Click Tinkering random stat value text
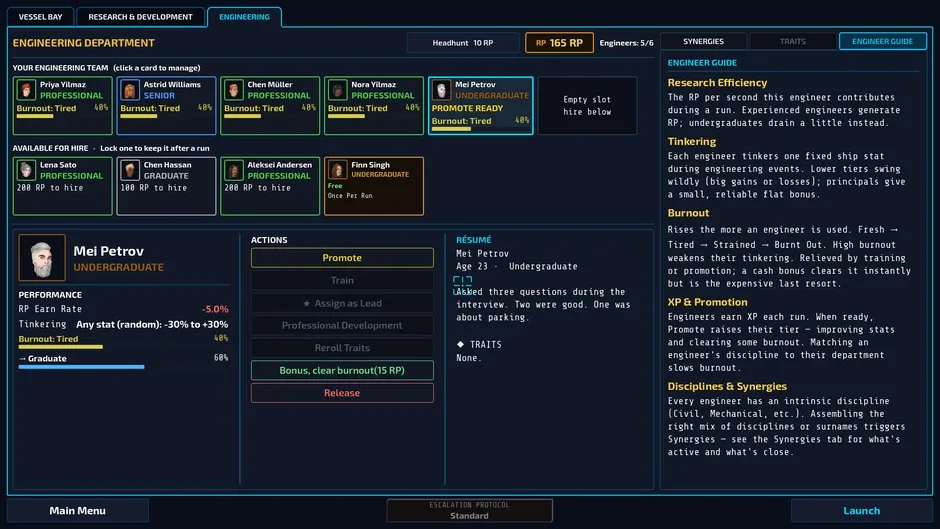Screen dimensions: 940x529 click(x=152, y=324)
